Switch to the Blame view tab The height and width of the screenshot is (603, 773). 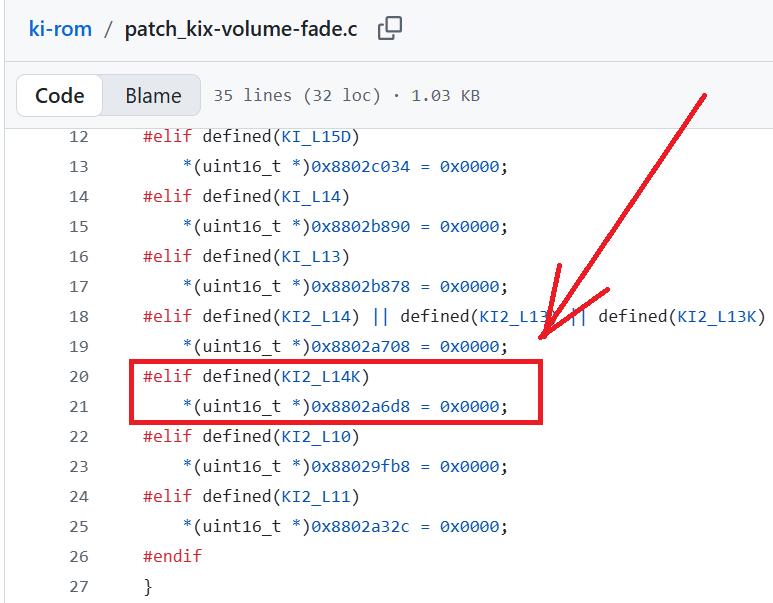tap(153, 95)
